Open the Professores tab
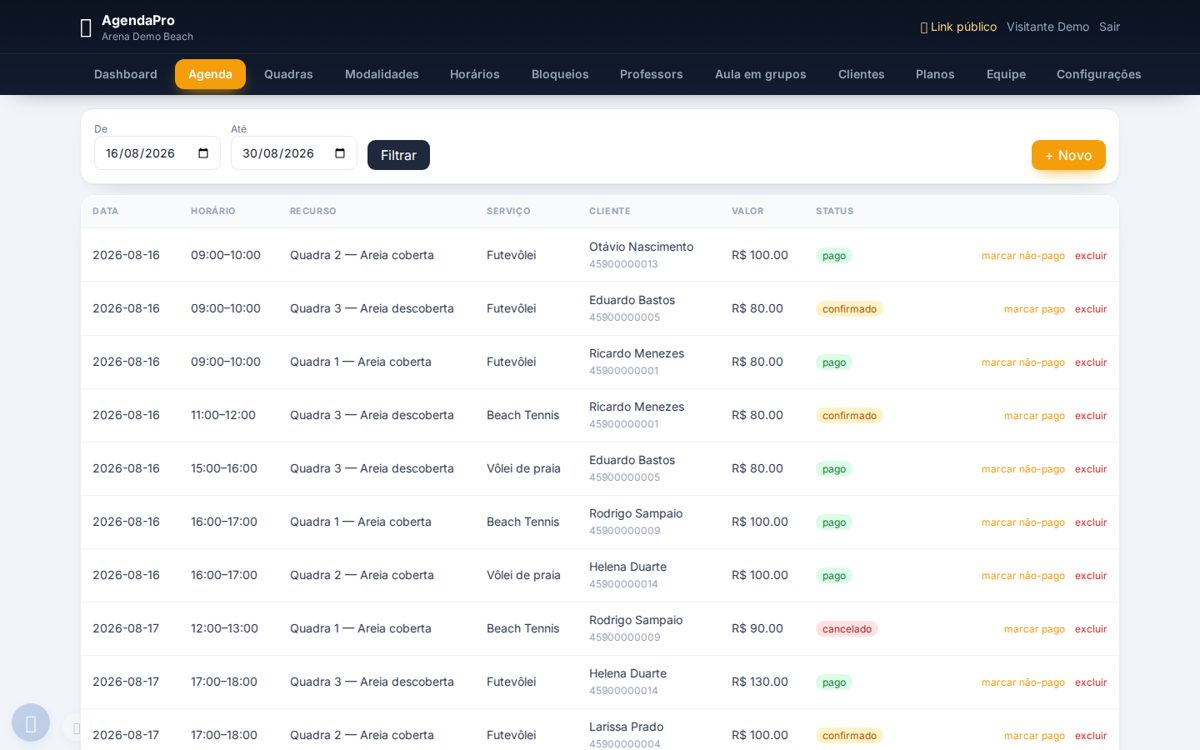The height and width of the screenshot is (750, 1200). coord(651,74)
